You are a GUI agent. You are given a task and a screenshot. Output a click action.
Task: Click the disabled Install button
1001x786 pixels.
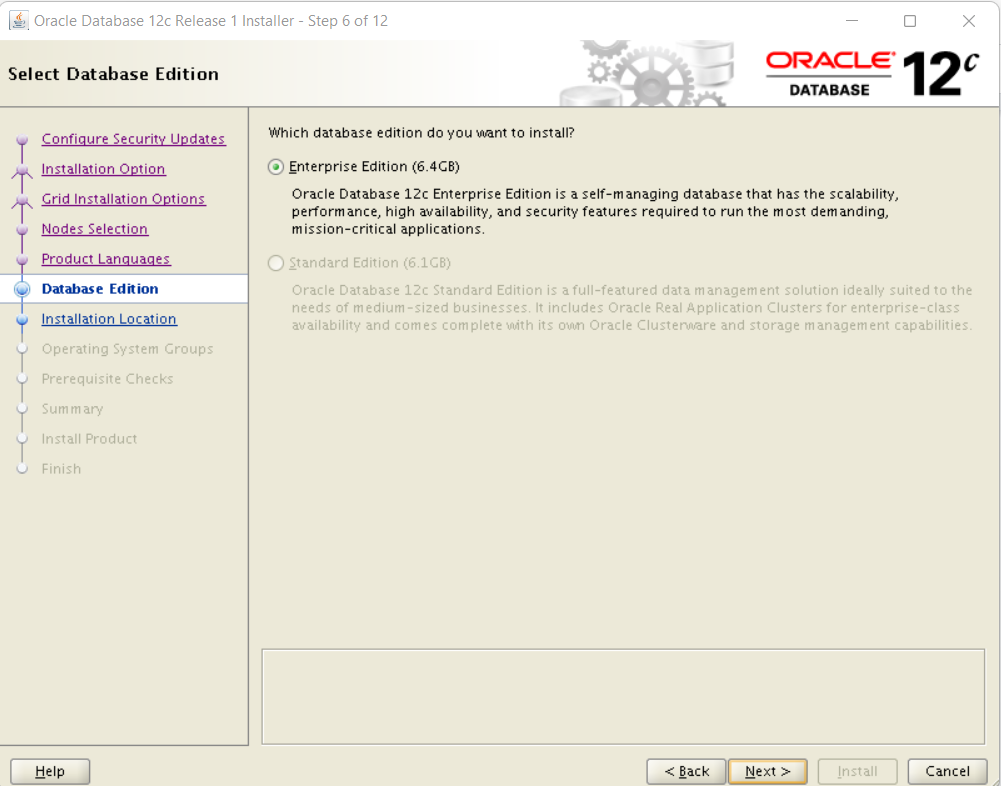[x=857, y=771]
